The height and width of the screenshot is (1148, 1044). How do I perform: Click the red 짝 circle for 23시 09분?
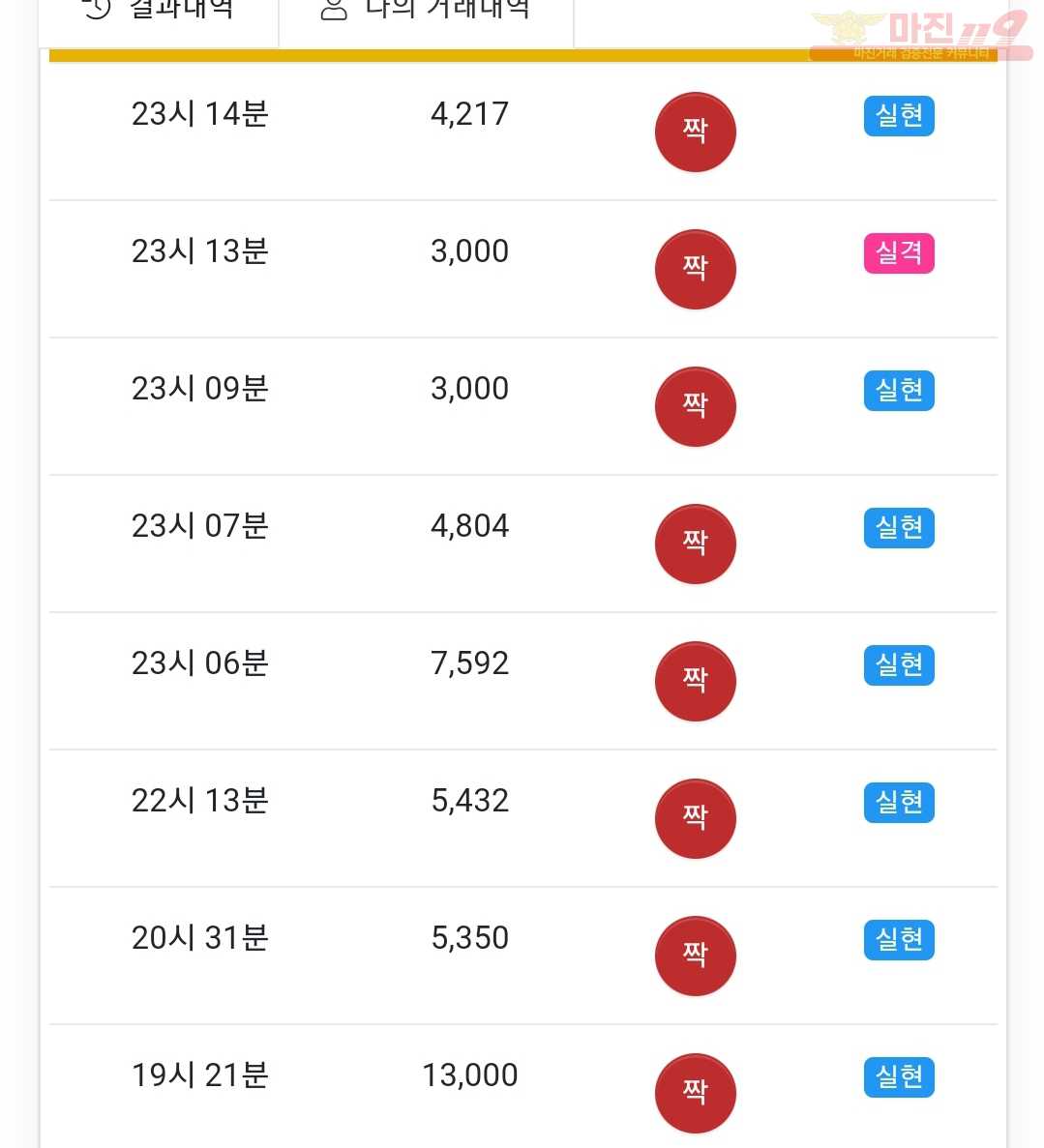(696, 406)
